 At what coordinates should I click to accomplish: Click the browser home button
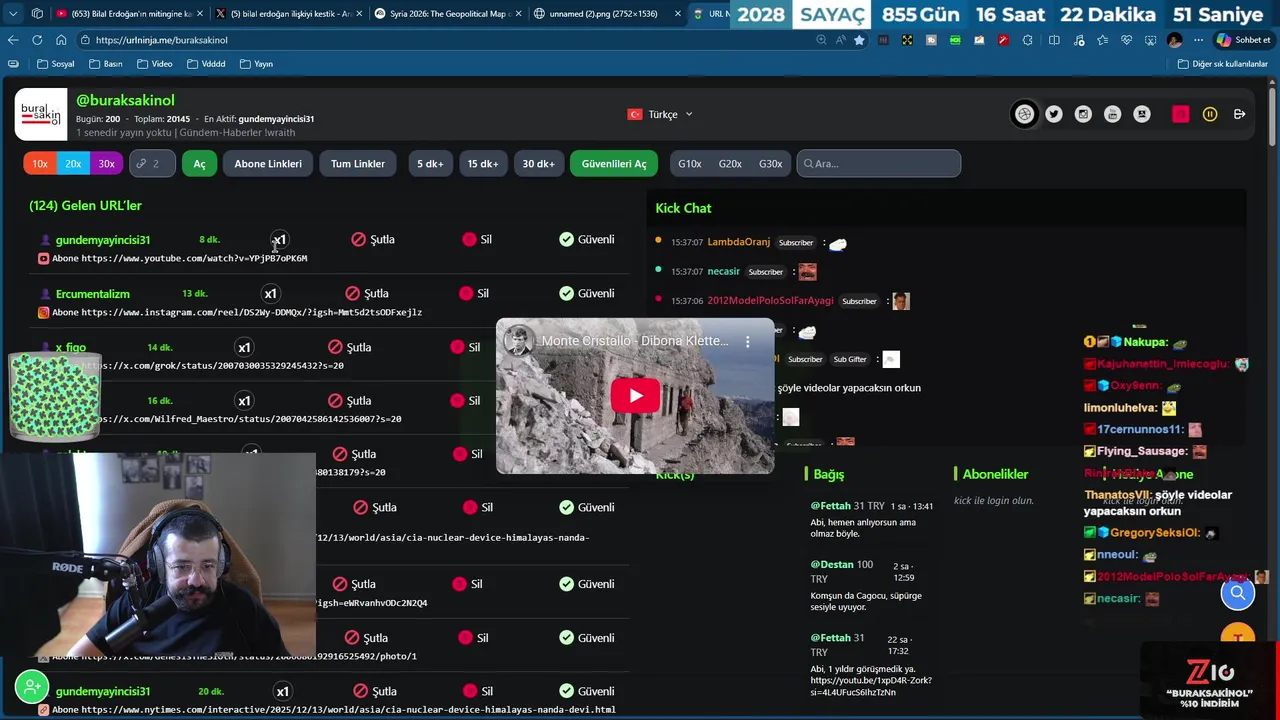click(61, 40)
